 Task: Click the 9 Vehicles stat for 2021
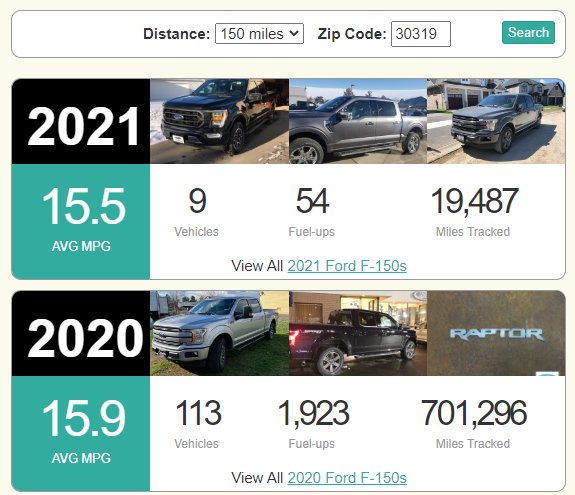pos(197,212)
